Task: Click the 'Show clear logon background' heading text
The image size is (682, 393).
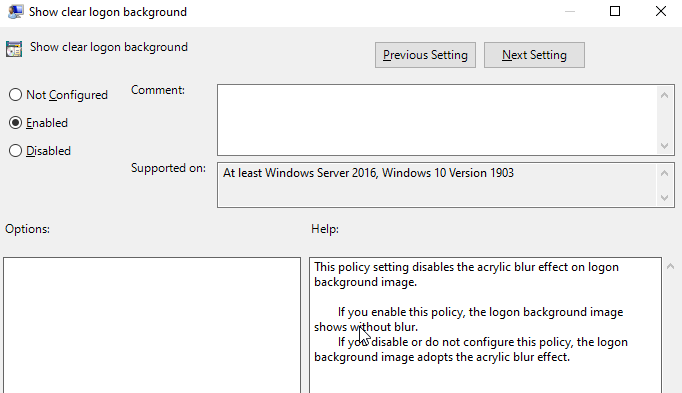Action: (x=109, y=47)
